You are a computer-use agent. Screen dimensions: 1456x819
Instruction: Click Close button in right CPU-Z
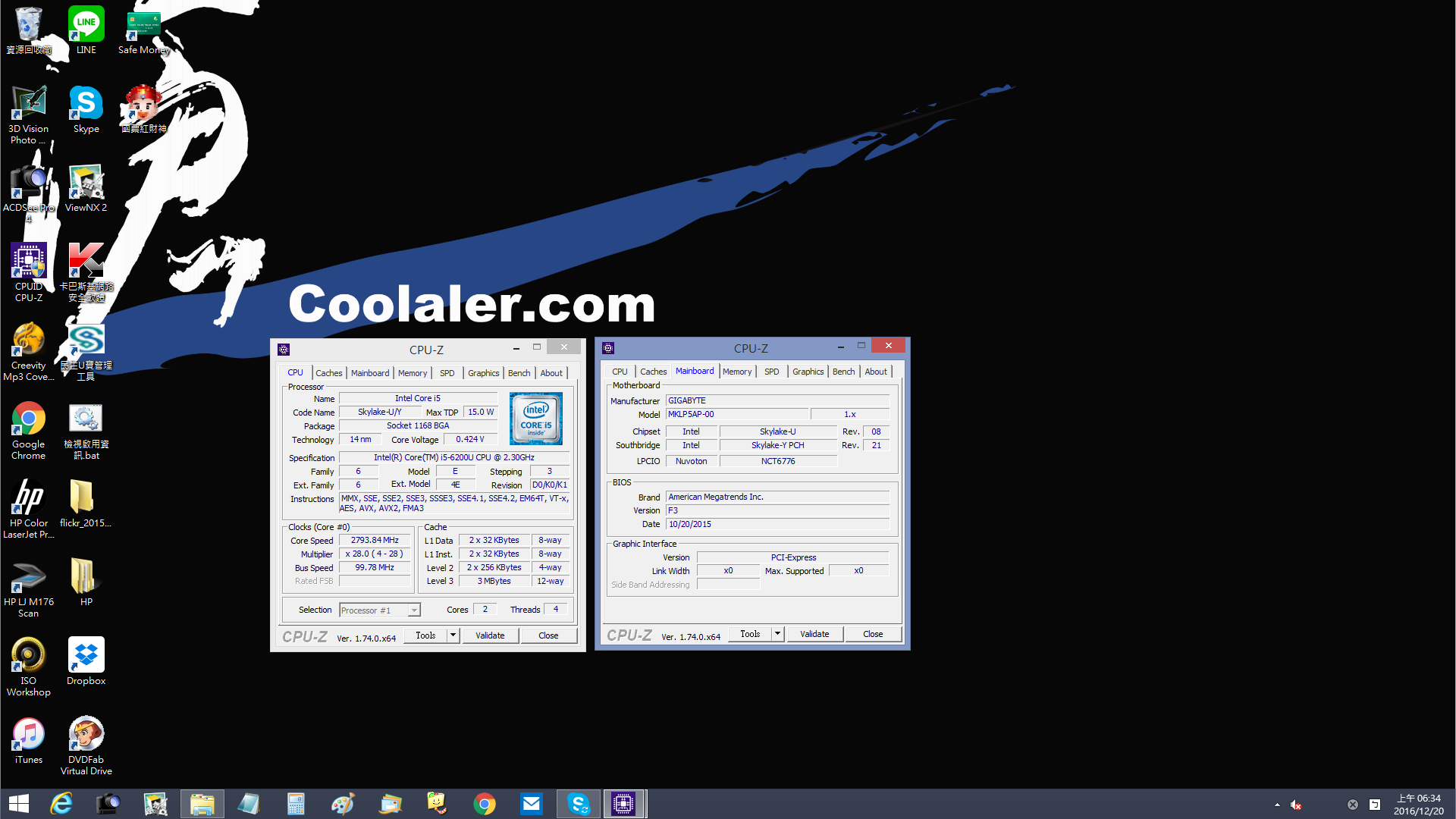pos(873,634)
